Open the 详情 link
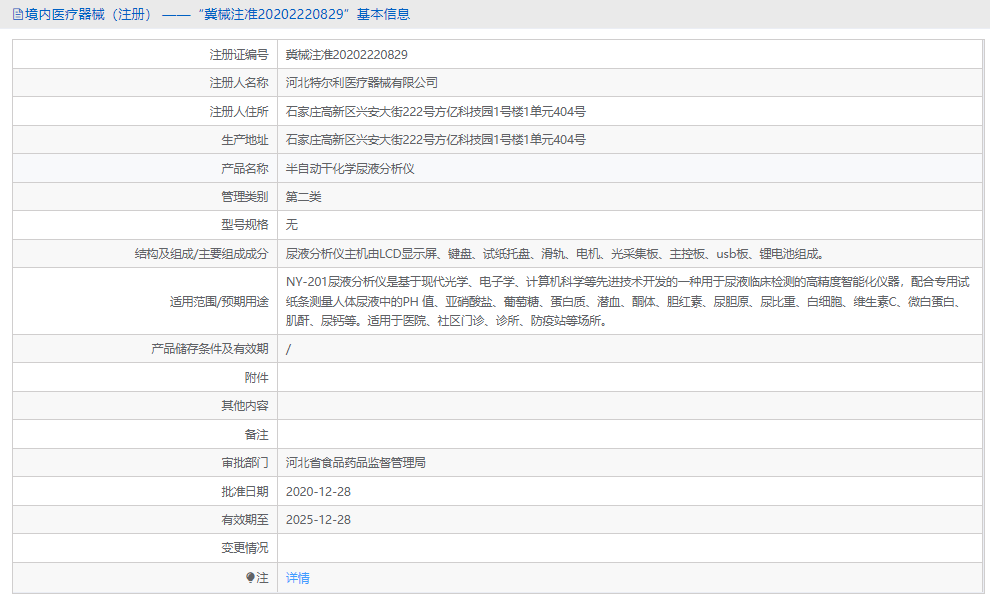Image resolution: width=990 pixels, height=600 pixels. click(x=297, y=577)
